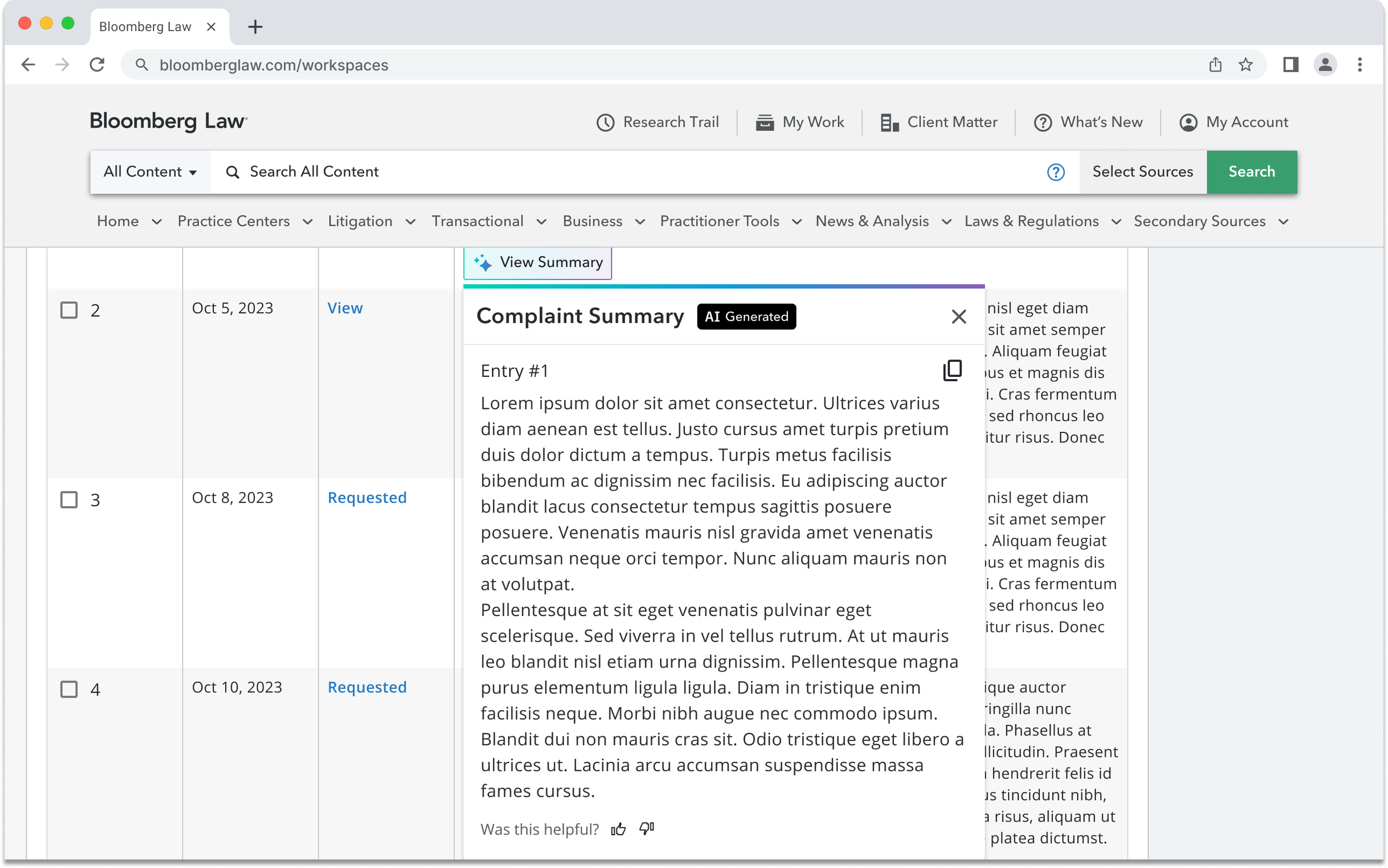This screenshot has width=1388, height=868.
Task: Select the checkbox next to row 3
Action: [x=69, y=499]
